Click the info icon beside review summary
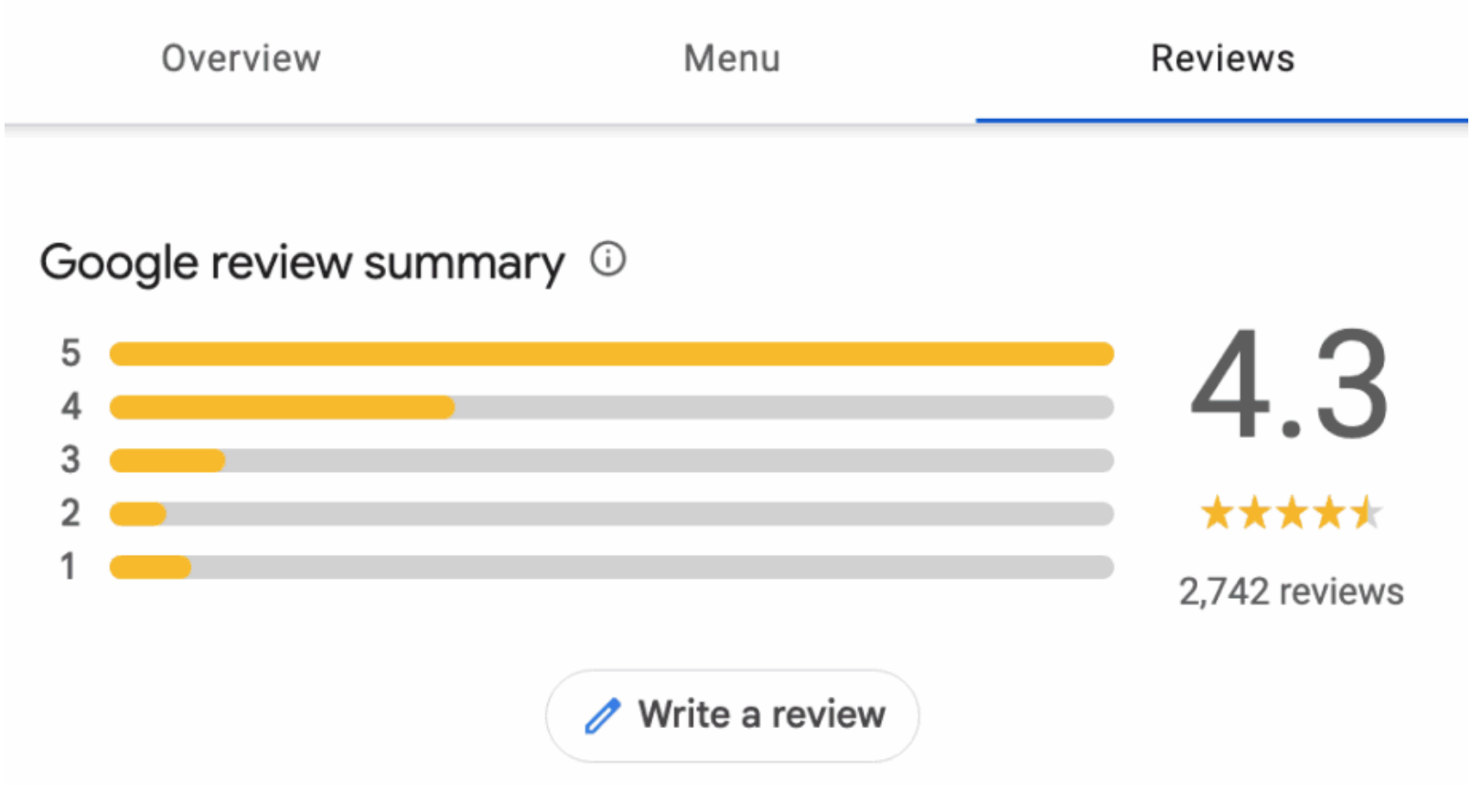Viewport: 1471px width, 812px height. [608, 260]
